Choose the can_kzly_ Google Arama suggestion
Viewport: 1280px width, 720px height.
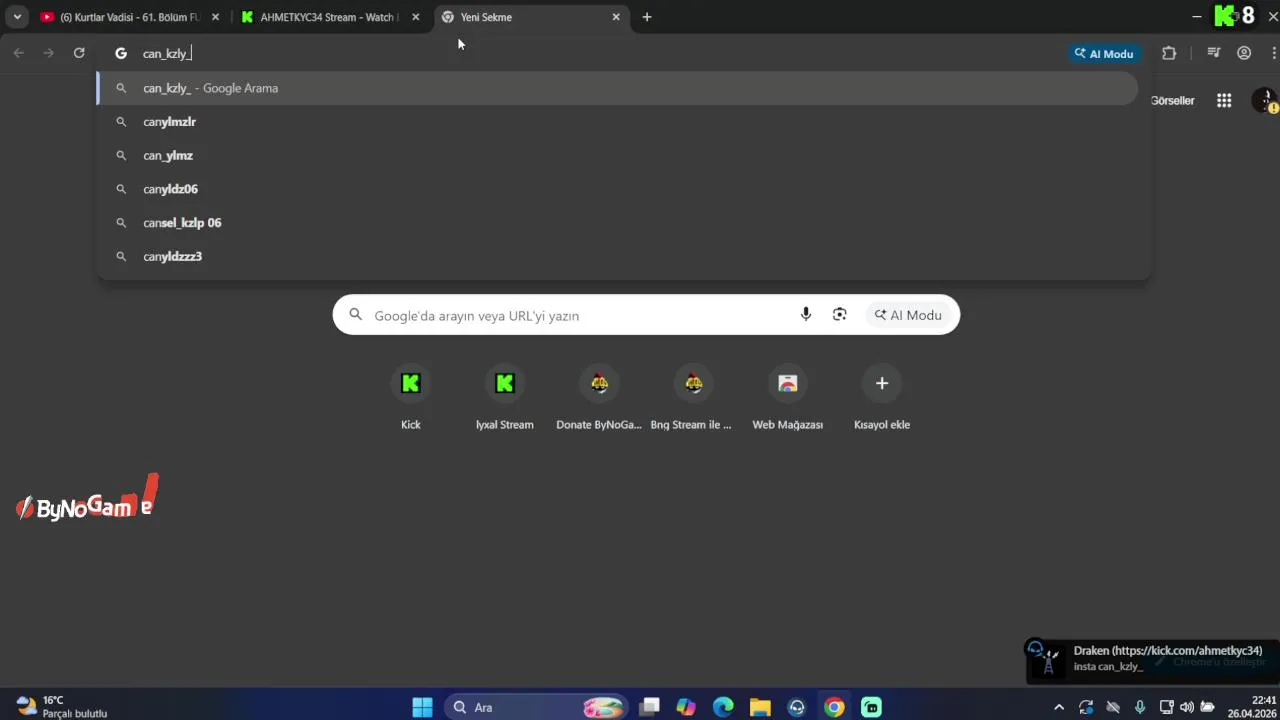(x=617, y=88)
